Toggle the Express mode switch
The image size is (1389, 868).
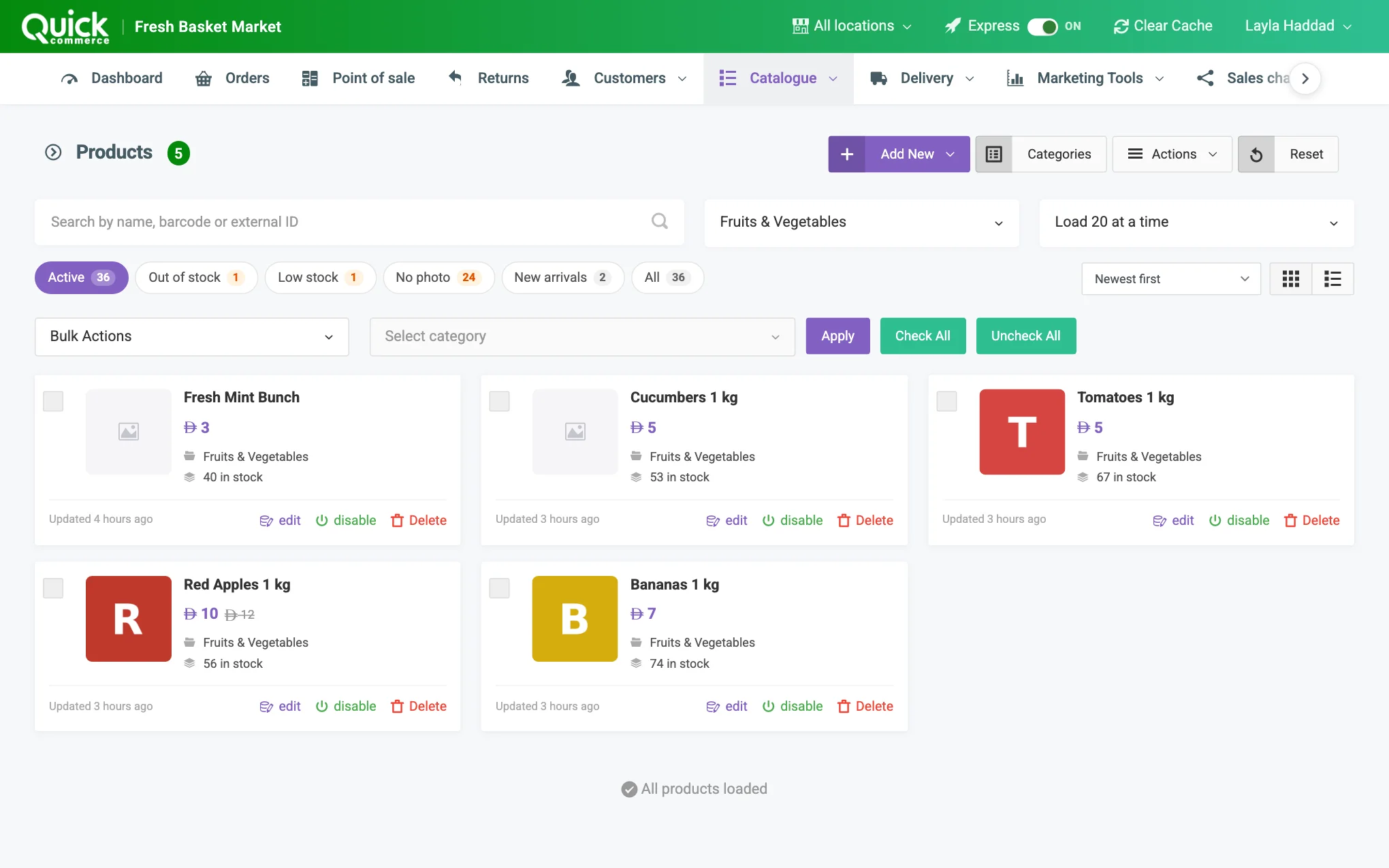coord(1042,27)
